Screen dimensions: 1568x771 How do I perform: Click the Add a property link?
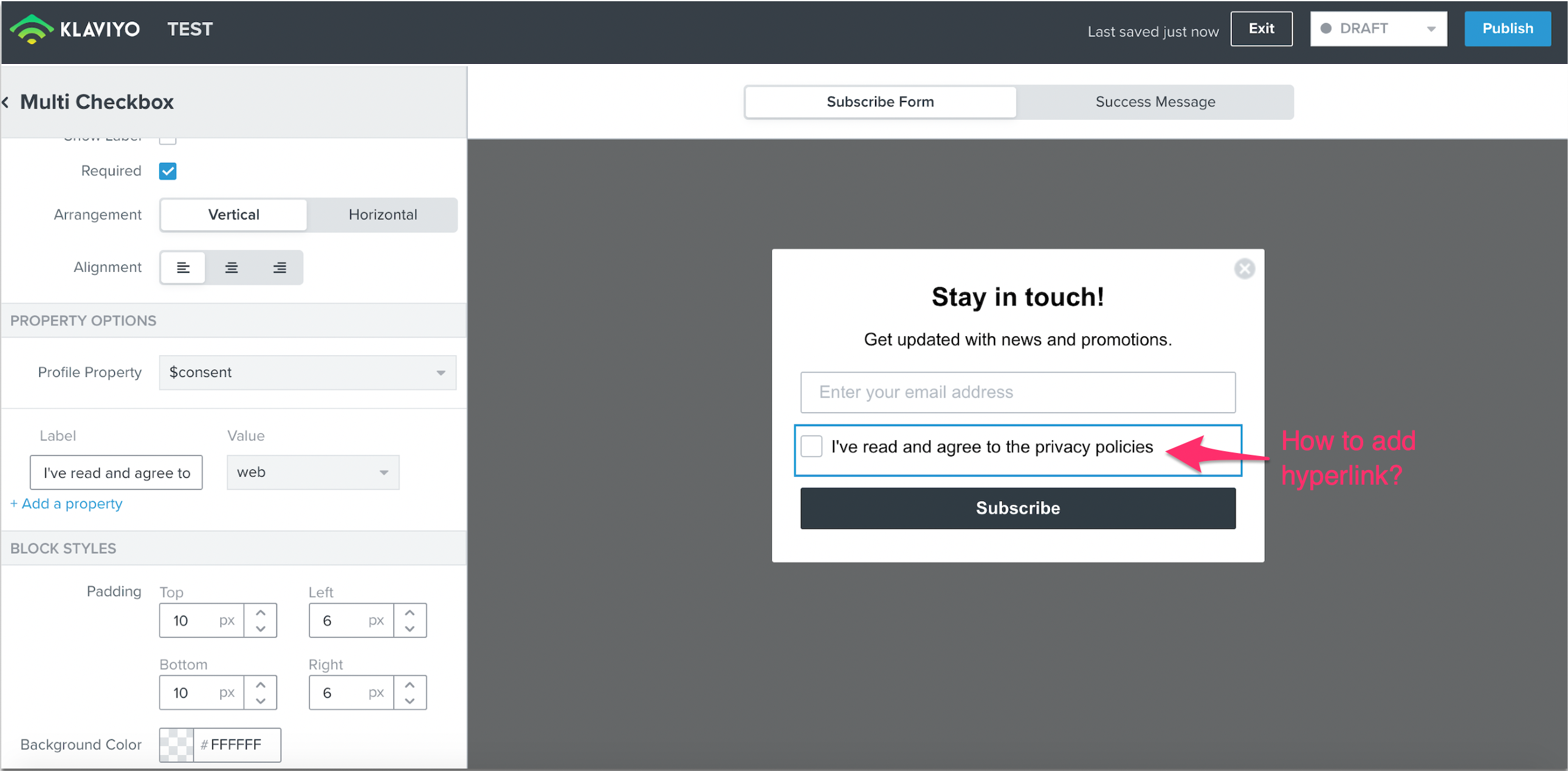tap(67, 502)
